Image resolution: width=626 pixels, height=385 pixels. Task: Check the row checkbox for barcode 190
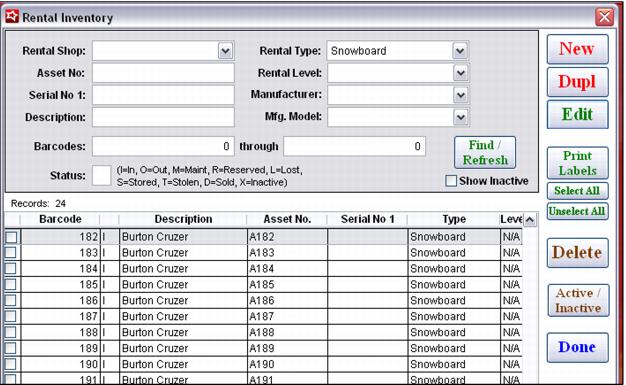point(11,365)
